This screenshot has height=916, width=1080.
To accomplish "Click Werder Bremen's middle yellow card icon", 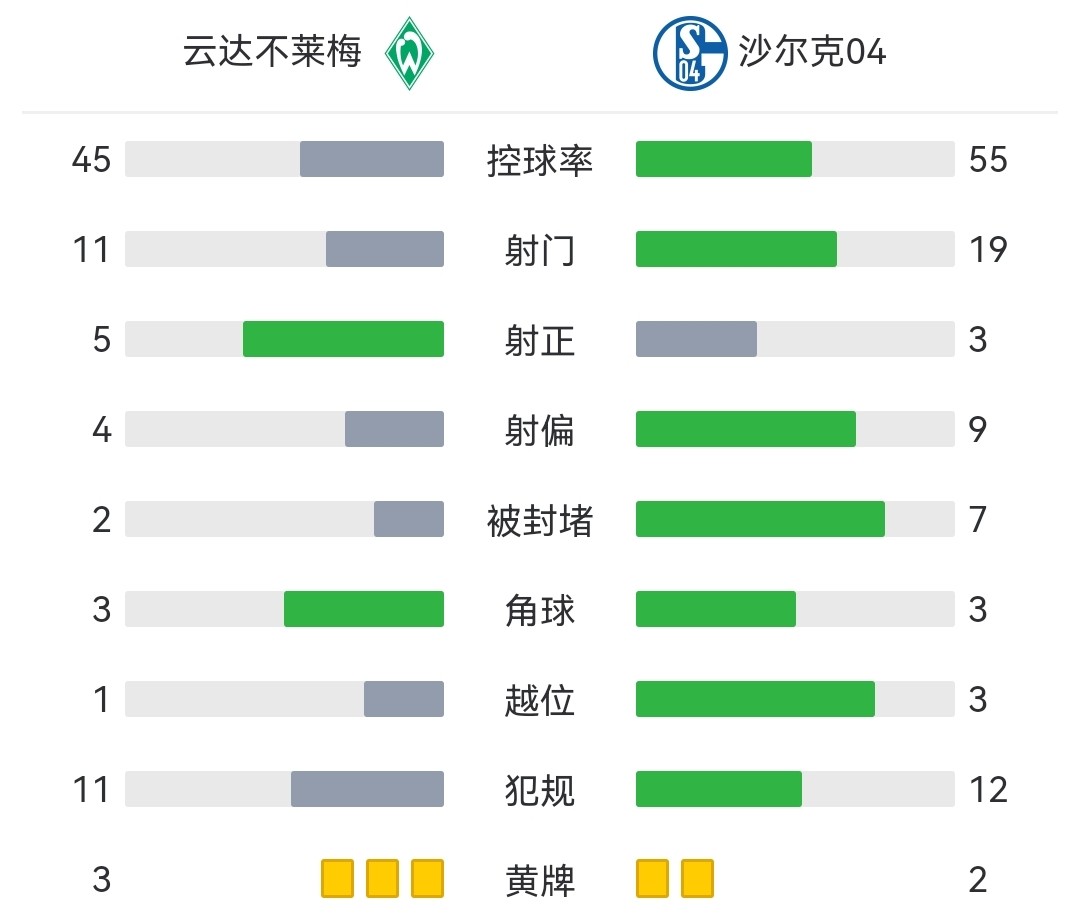I will coord(383,879).
